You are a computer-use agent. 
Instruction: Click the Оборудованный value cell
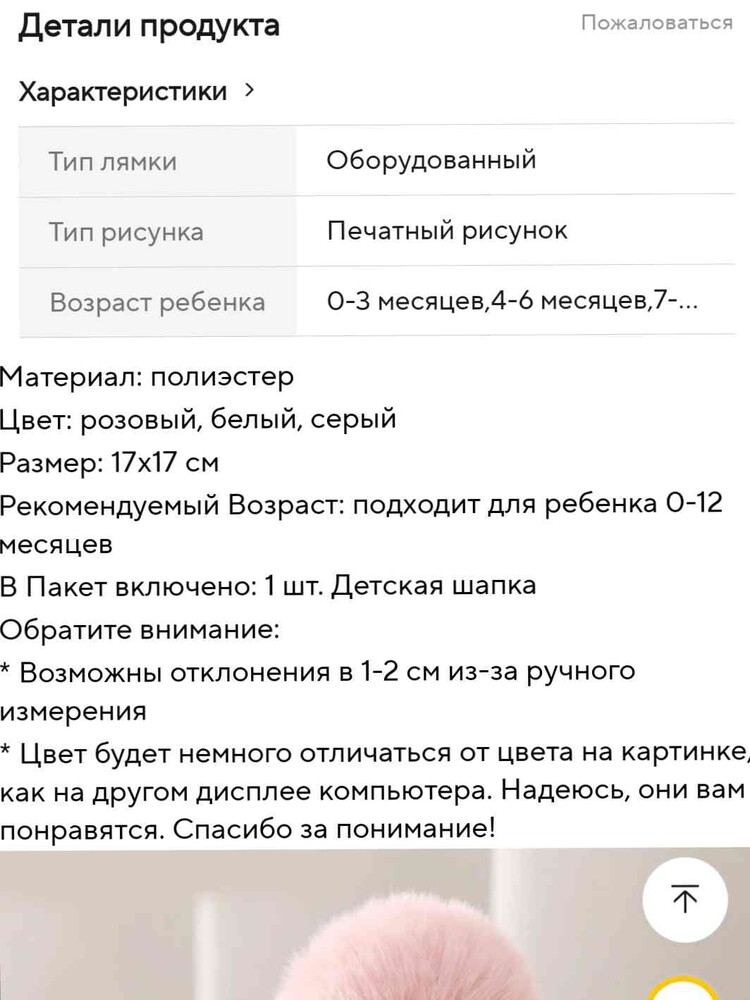431,160
